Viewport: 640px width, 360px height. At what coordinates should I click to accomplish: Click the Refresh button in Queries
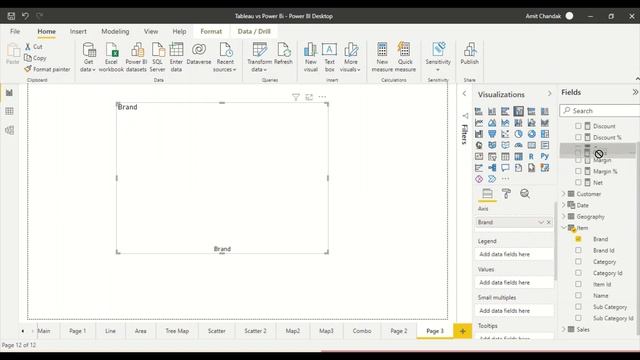283,53
